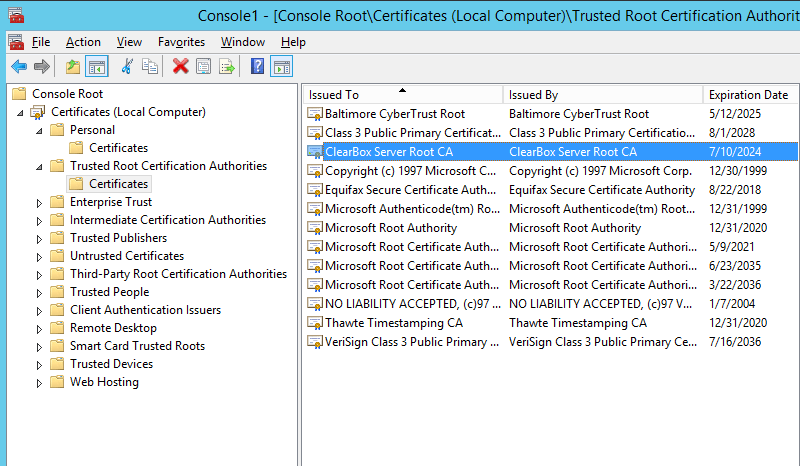Click the Back arrow toolbar icon

[19, 66]
